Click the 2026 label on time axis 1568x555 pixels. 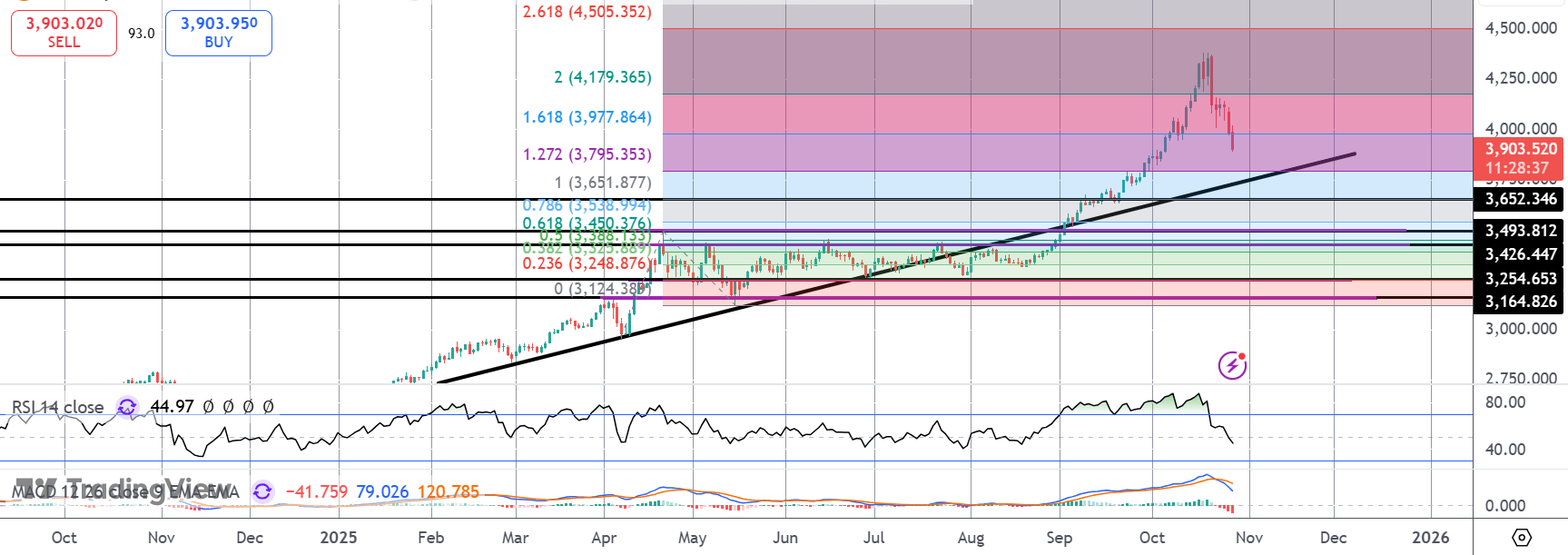click(1430, 537)
